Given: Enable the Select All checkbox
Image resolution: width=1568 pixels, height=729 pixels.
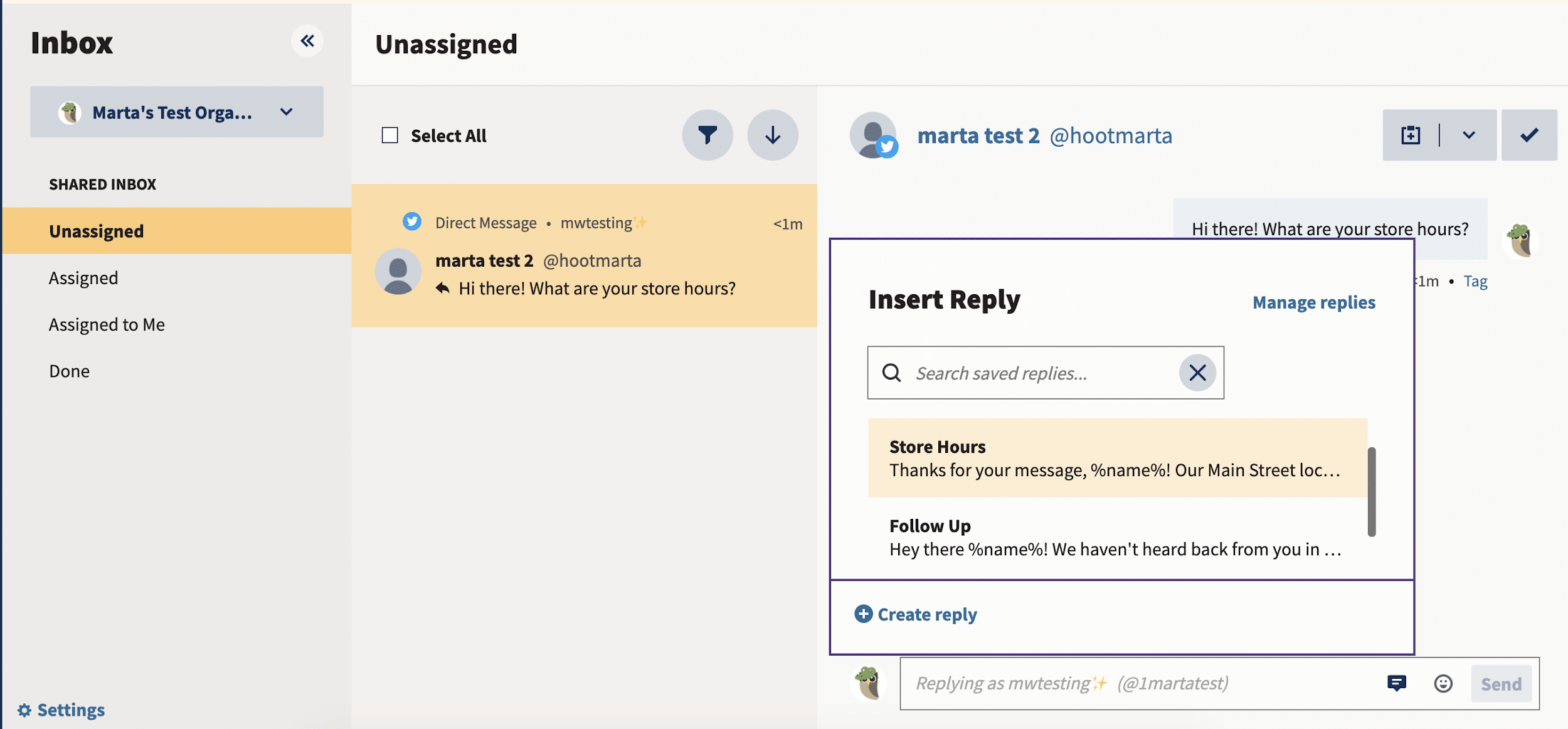Looking at the screenshot, I should coord(389,134).
